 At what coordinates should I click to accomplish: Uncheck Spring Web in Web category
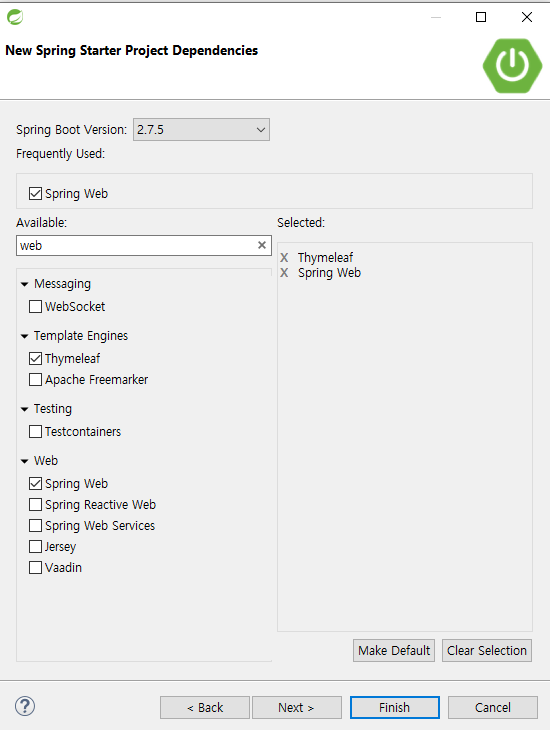click(x=35, y=483)
